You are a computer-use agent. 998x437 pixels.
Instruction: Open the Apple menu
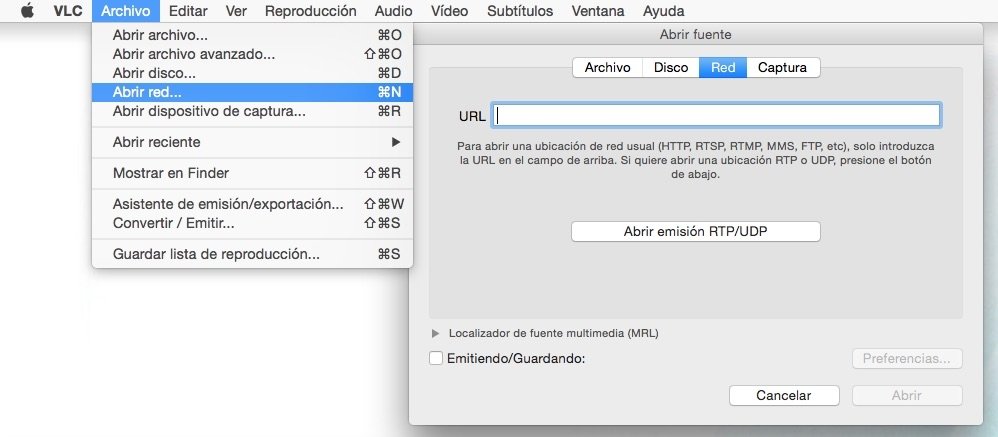[27, 11]
